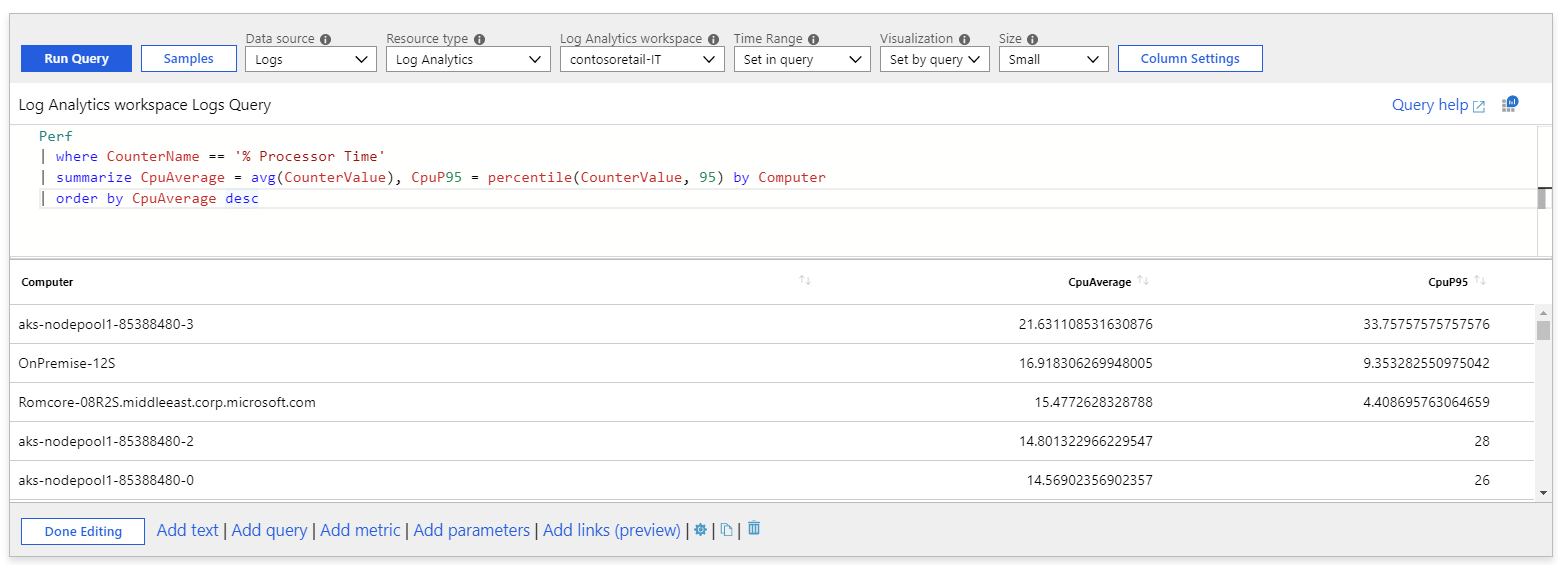Finish with the Done Editing button
The height and width of the screenshot is (565, 1559).
83,531
